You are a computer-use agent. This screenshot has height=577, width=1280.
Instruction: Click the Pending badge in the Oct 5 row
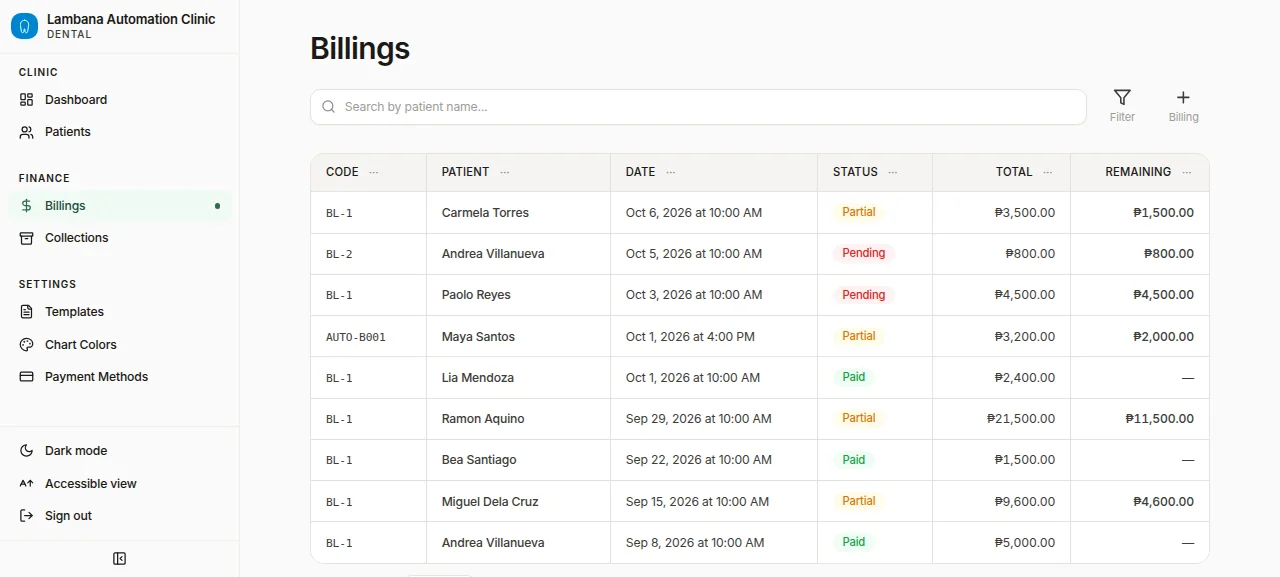click(864, 253)
